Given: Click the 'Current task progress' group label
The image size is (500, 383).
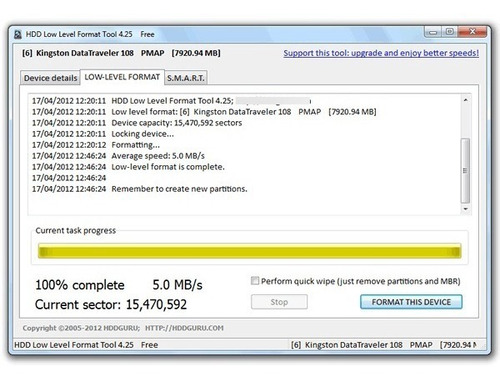Looking at the screenshot, I should [x=76, y=231].
